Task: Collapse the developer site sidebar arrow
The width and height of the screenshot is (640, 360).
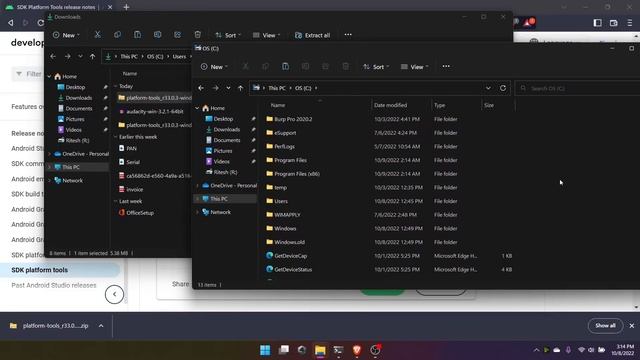Action: point(114,294)
